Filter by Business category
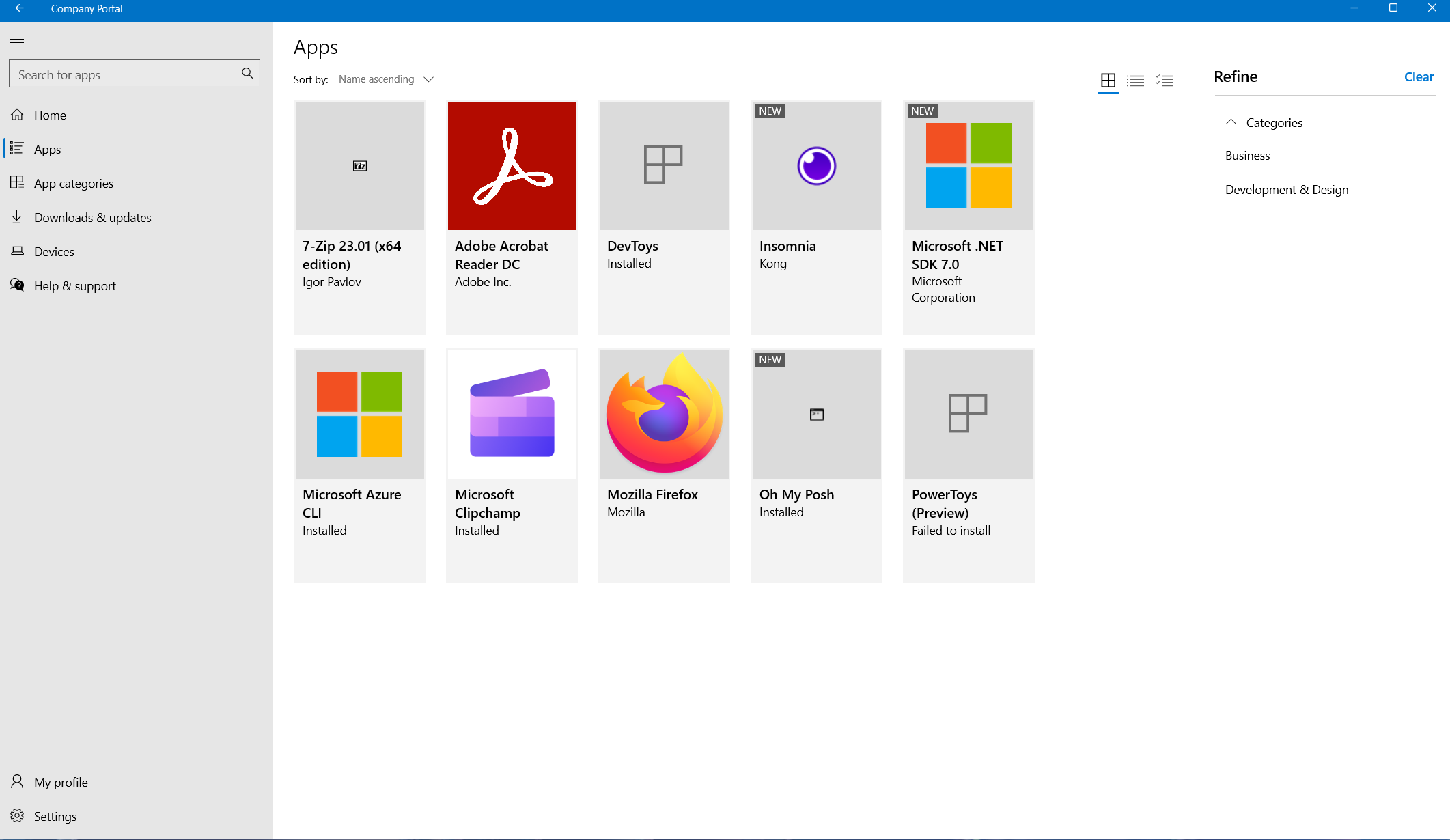 [x=1247, y=156]
